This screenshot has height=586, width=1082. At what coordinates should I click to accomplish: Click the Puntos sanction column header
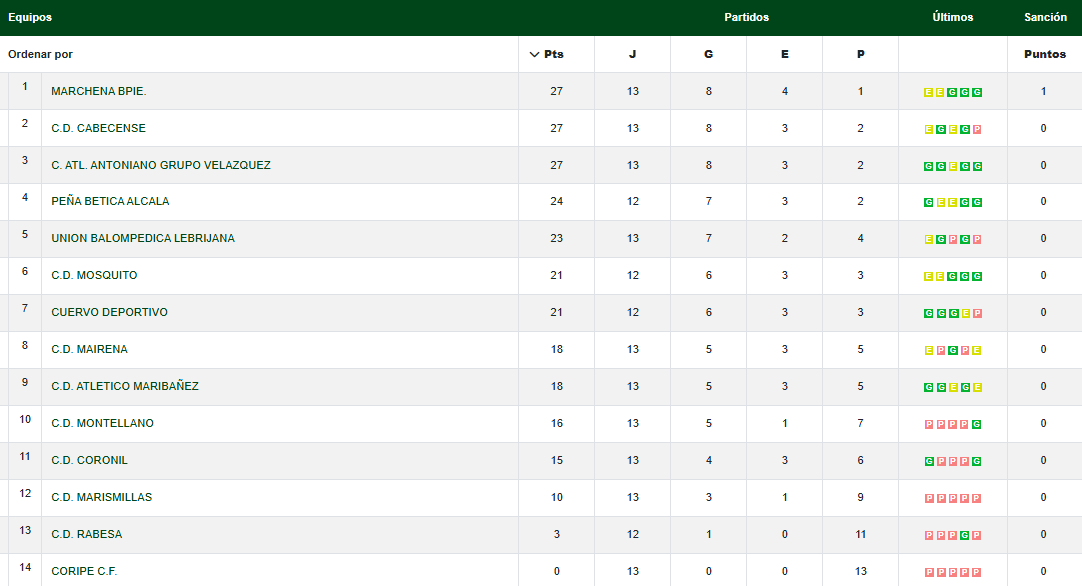tap(1044, 54)
